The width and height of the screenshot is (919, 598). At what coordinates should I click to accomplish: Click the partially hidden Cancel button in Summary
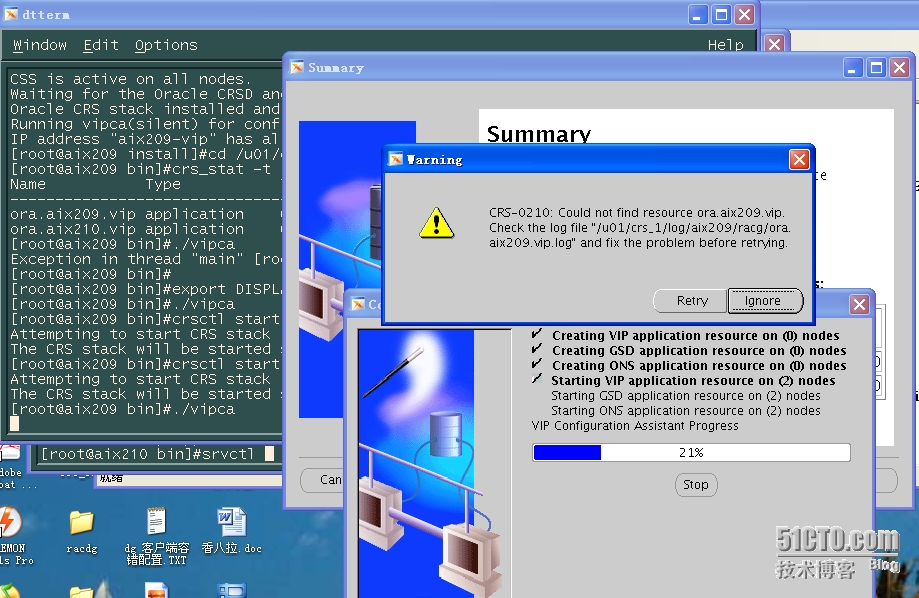tap(322, 480)
